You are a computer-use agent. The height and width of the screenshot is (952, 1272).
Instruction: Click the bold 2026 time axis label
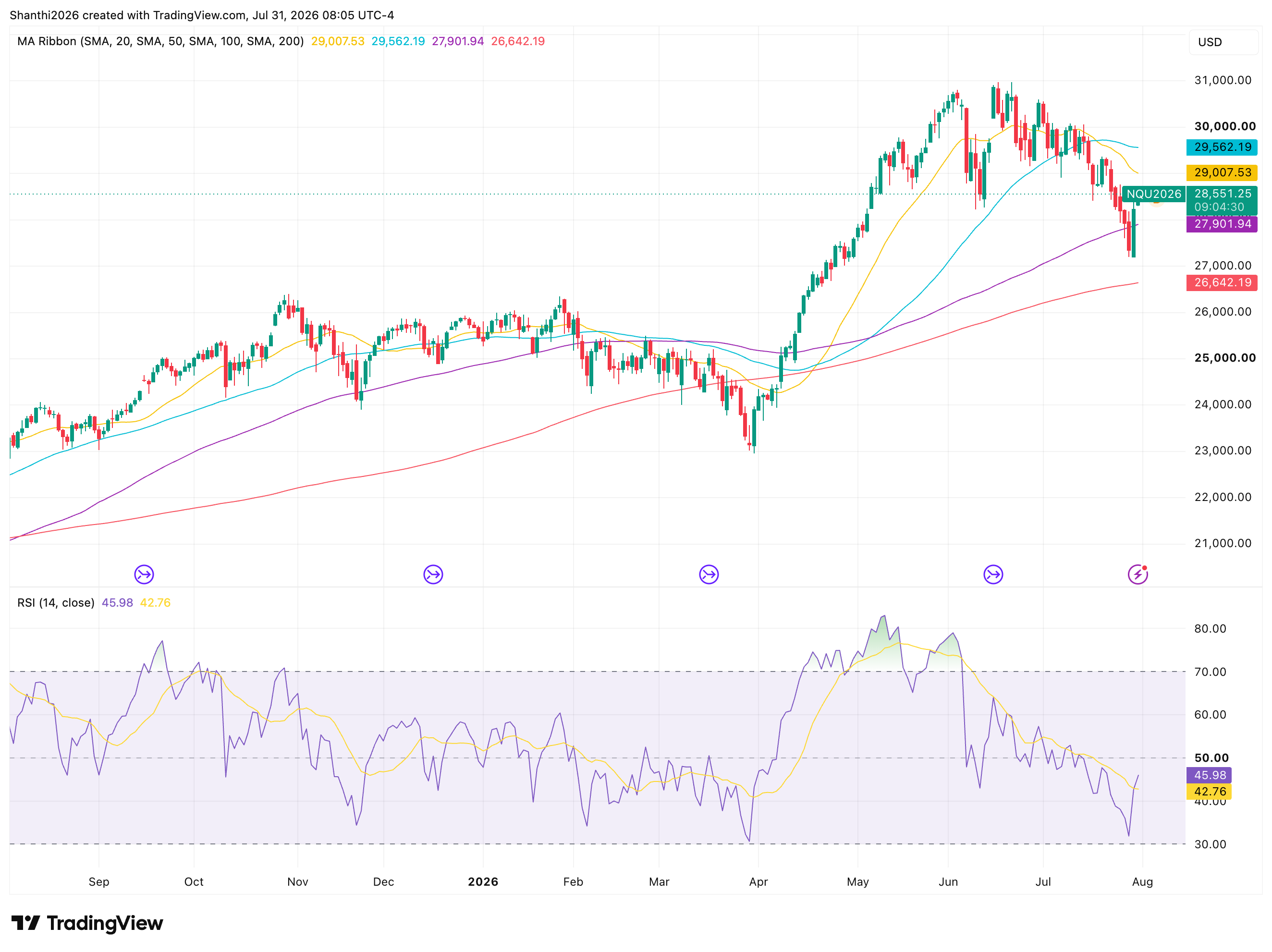pyautogui.click(x=483, y=882)
